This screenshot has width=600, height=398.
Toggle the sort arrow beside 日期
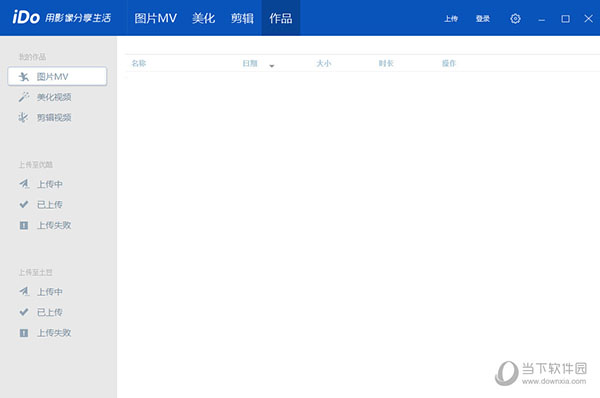pyautogui.click(x=272, y=66)
